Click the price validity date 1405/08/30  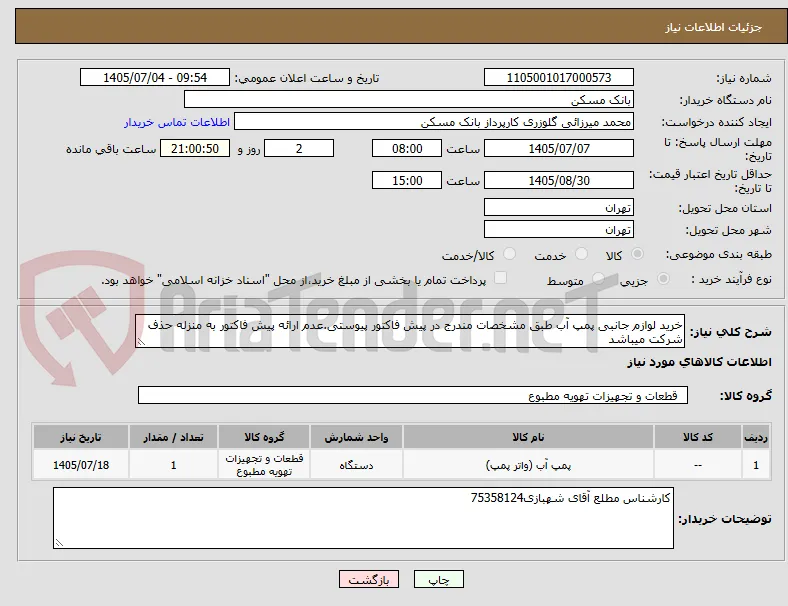[x=558, y=180]
